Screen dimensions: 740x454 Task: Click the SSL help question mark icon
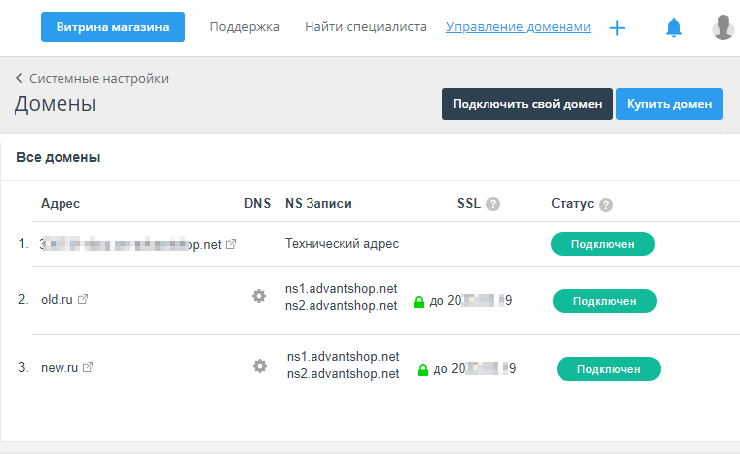(493, 204)
